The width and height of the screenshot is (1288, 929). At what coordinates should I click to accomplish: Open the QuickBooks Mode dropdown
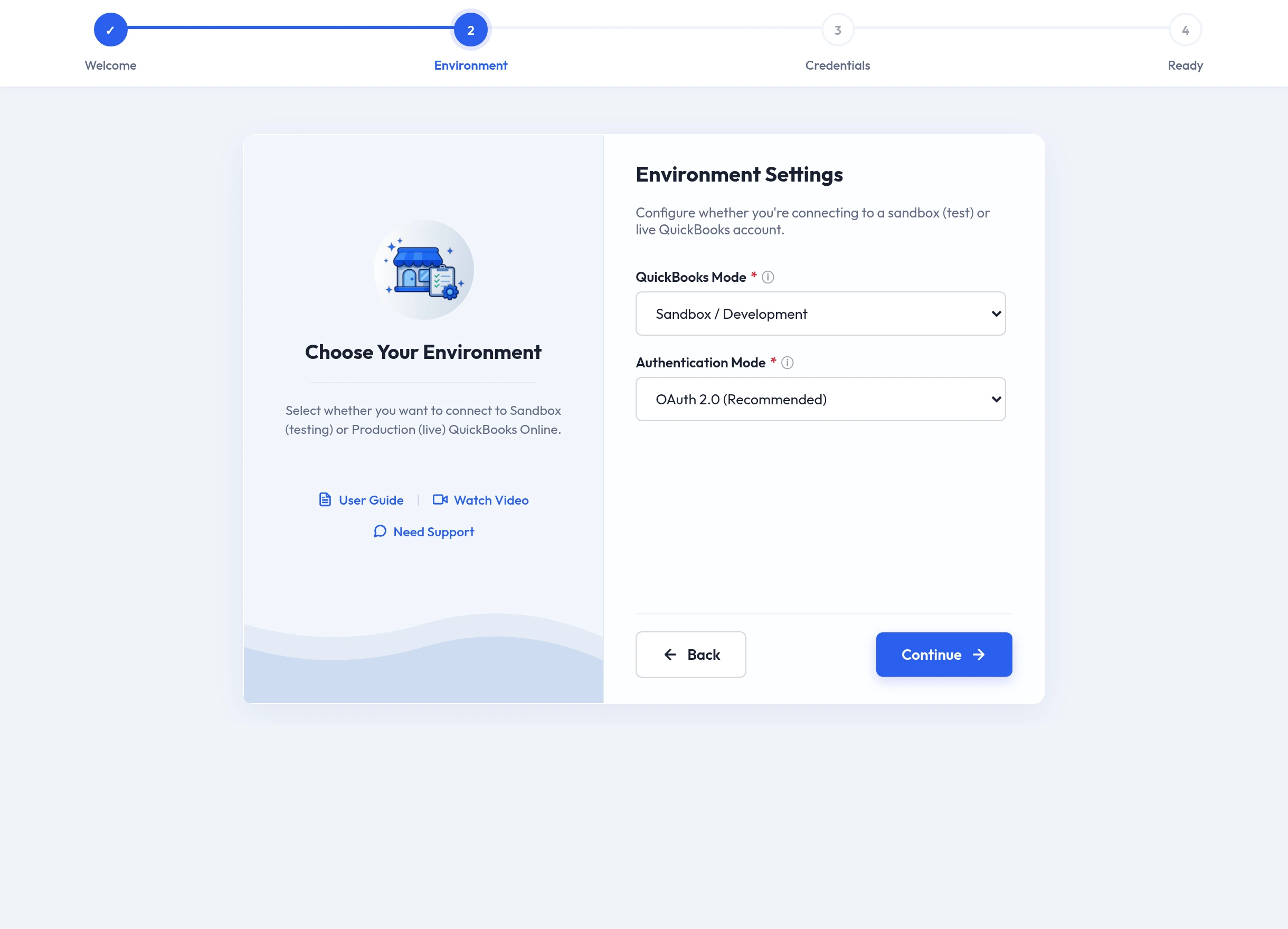pyautogui.click(x=821, y=314)
